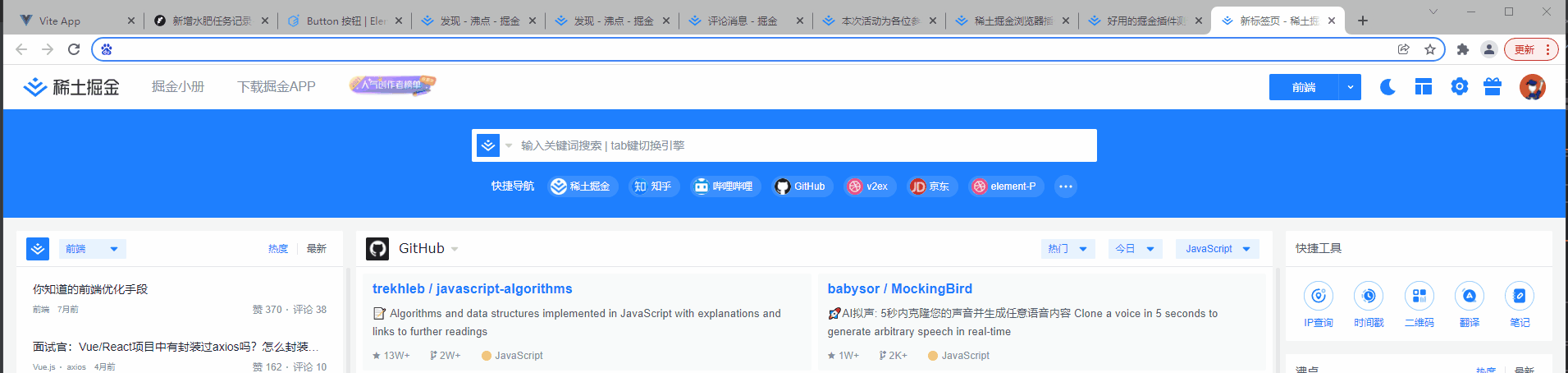Click the 稀土掘金 logo in header
This screenshot has height=373, width=1568.
71,86
